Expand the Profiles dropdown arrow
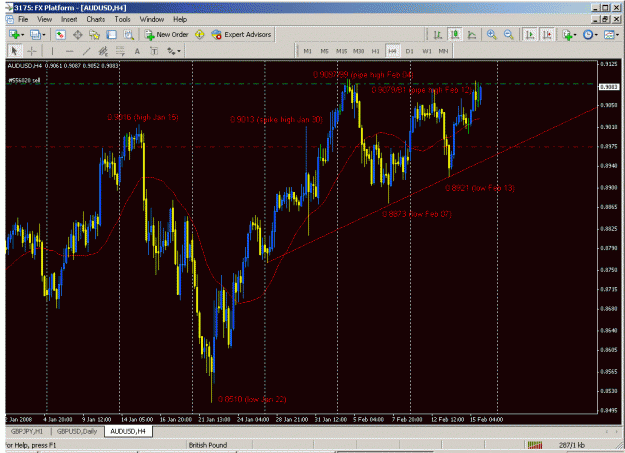Image resolution: width=625 pixels, height=453 pixels. coord(44,35)
